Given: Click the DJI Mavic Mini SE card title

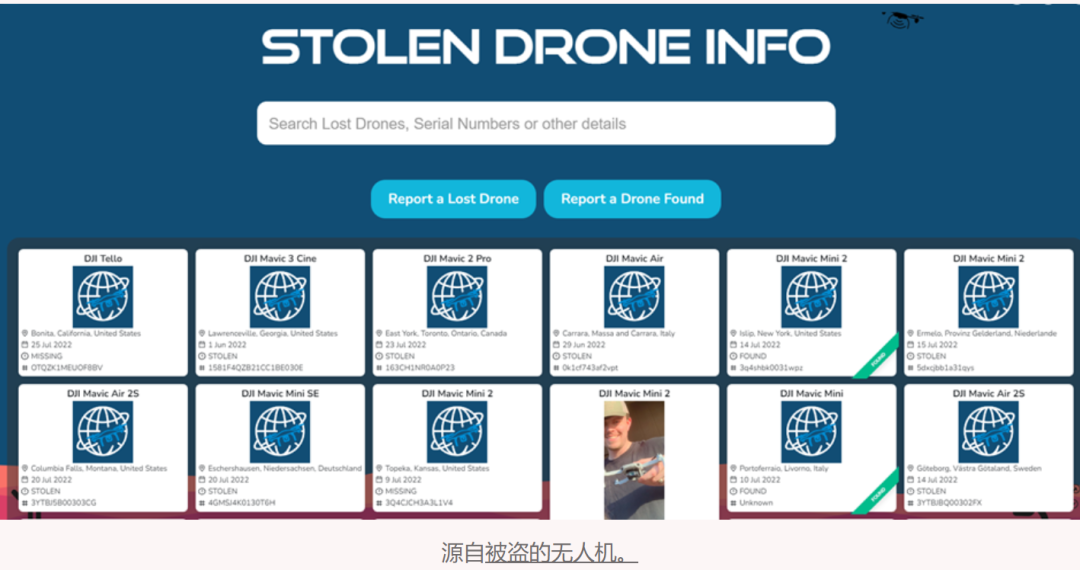Looking at the screenshot, I should pos(280,393).
